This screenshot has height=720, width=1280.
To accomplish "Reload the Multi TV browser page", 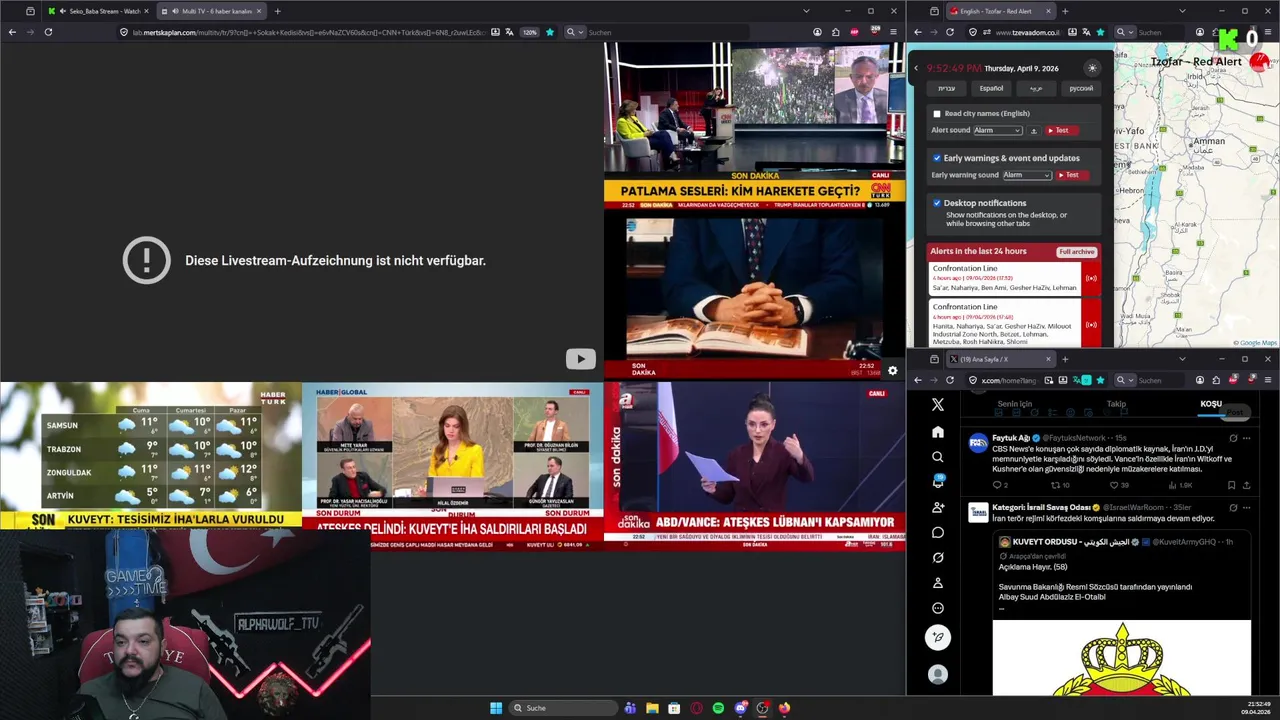I will [48, 32].
